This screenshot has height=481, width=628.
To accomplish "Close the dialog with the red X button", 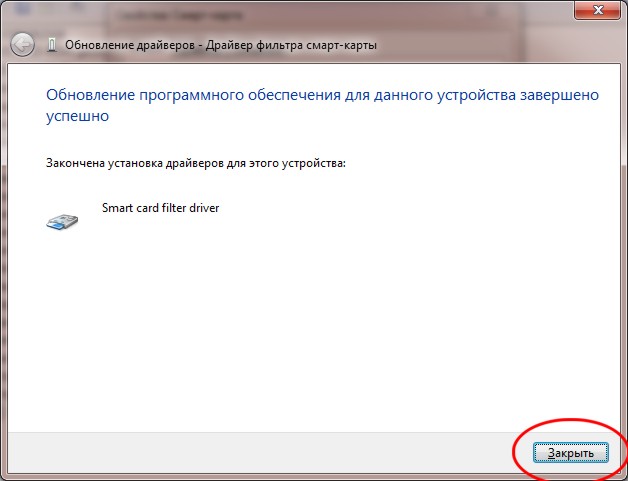I will click(597, 10).
